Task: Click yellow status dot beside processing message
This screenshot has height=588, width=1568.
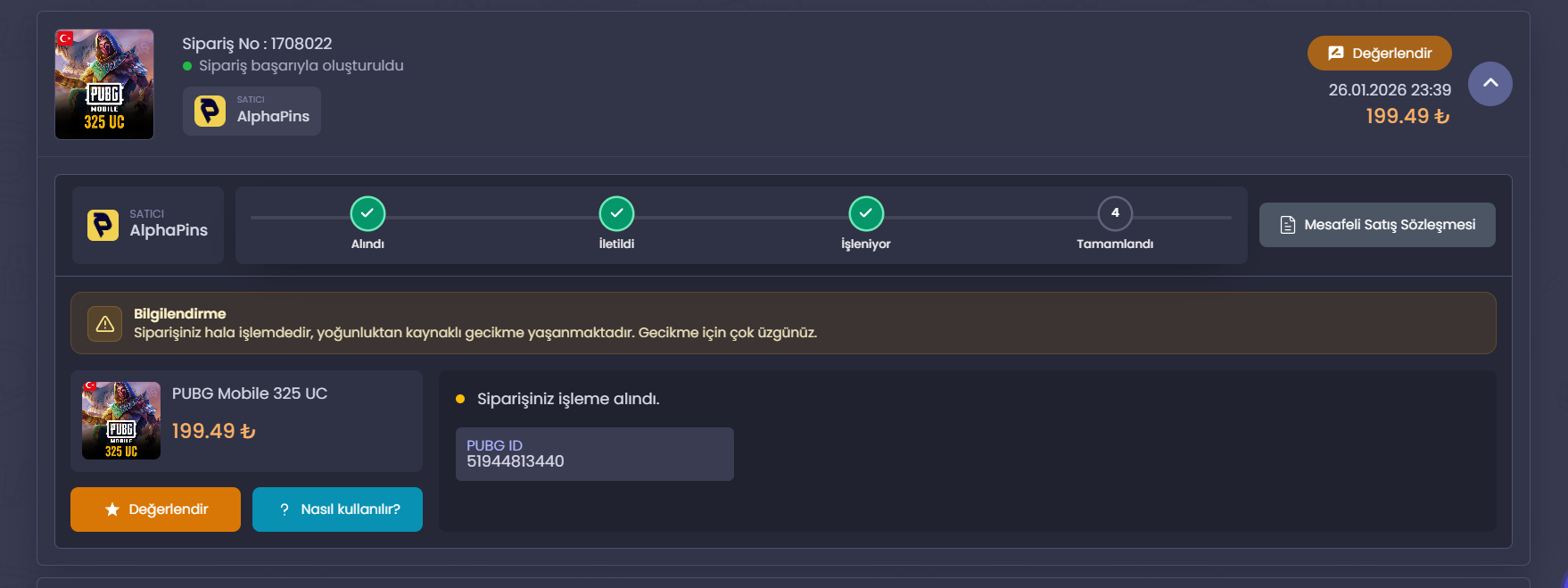Action: click(x=460, y=399)
